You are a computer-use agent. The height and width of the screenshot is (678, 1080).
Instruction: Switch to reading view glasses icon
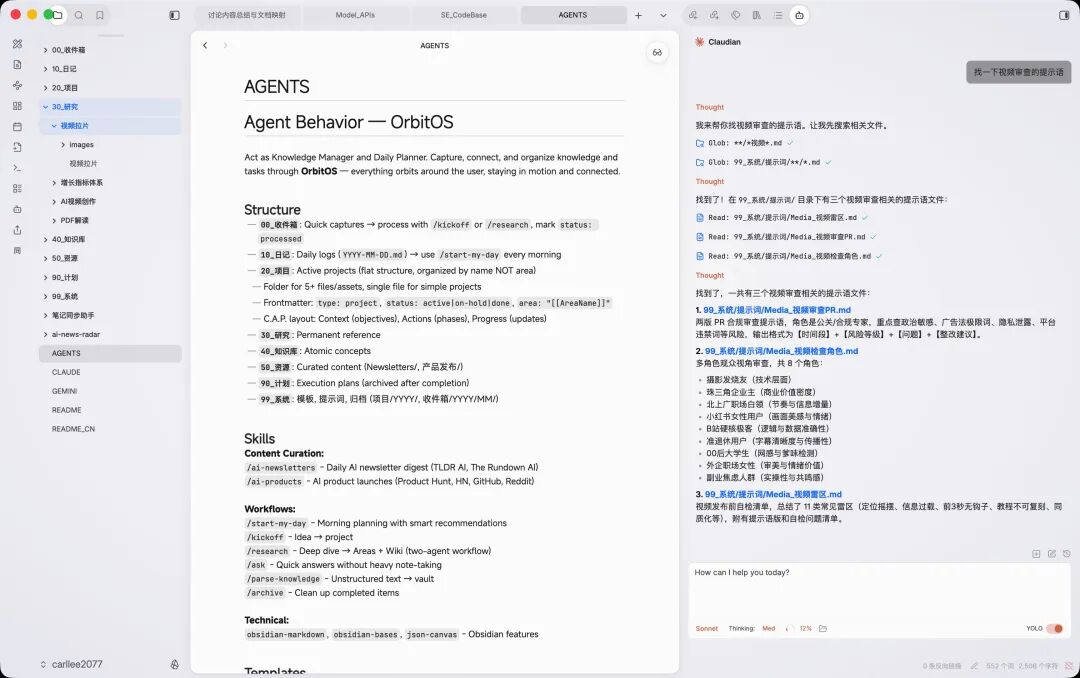[x=657, y=52]
